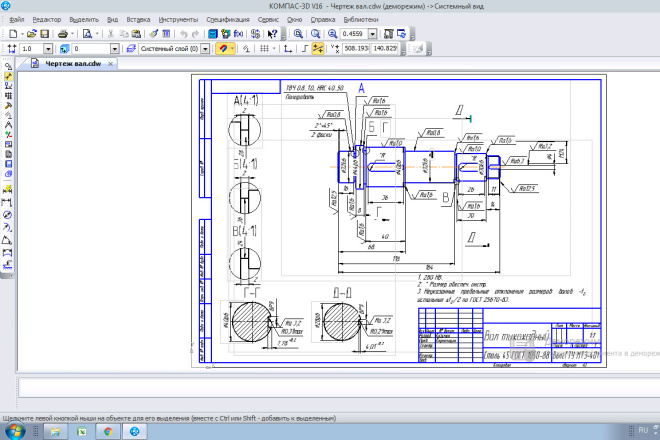
Task: Select the Linear dimension tool
Action: (7, 203)
